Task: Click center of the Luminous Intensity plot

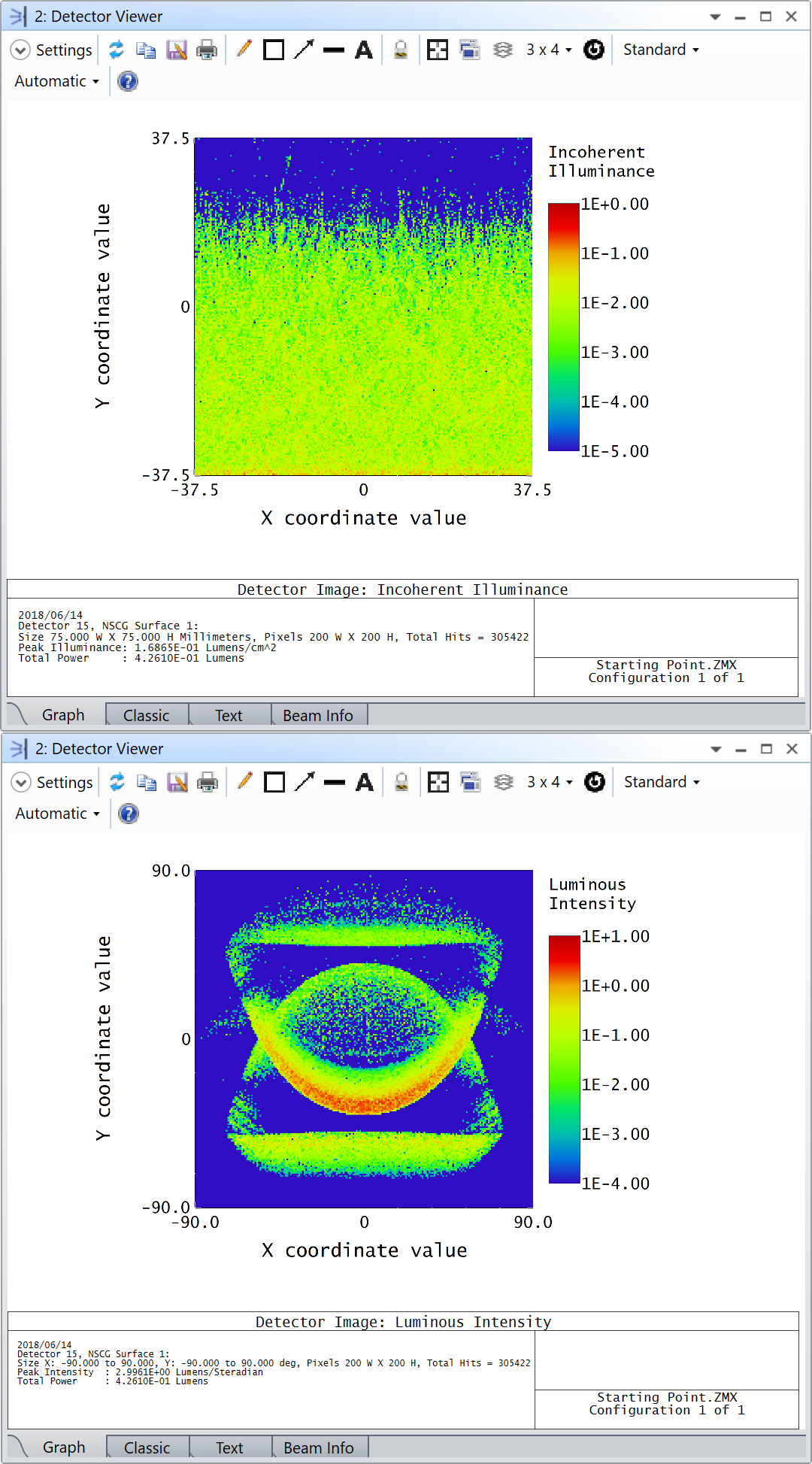Action: [x=364, y=1039]
